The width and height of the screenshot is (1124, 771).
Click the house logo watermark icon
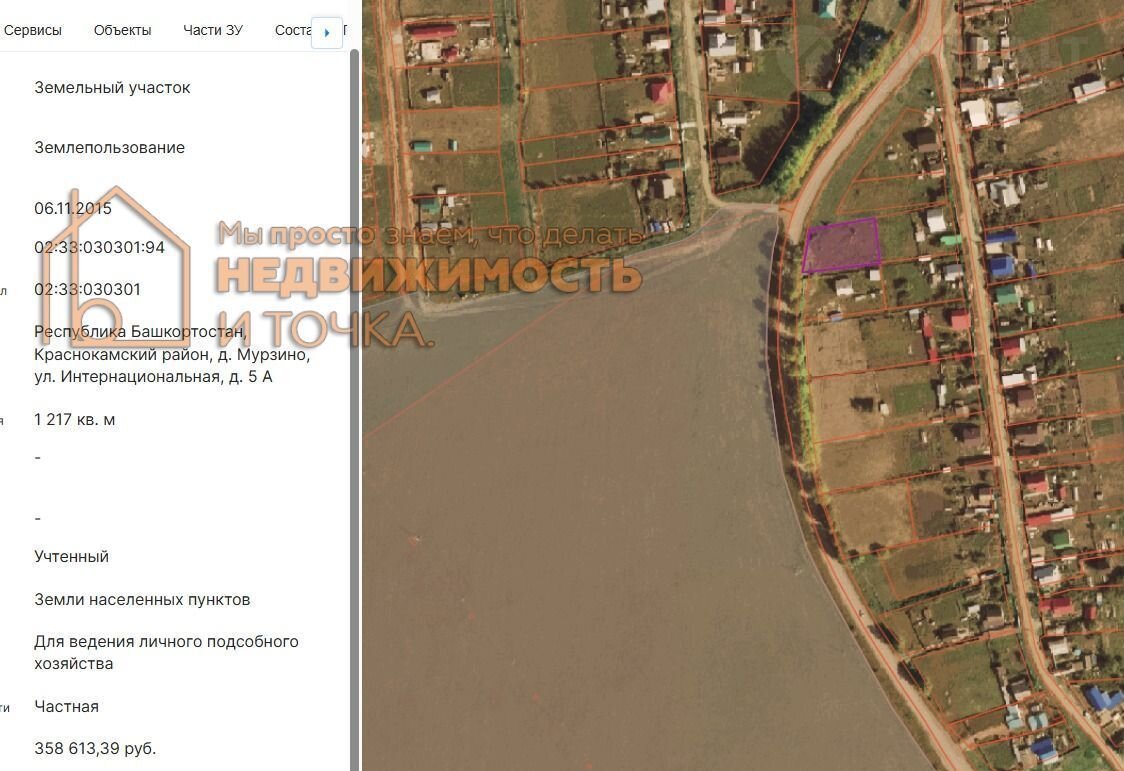point(120,265)
